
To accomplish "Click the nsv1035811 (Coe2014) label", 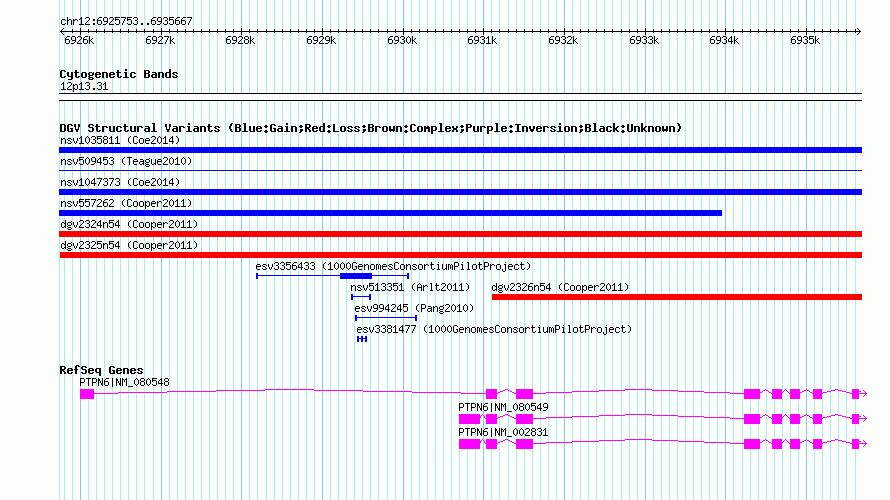I will coord(120,140).
